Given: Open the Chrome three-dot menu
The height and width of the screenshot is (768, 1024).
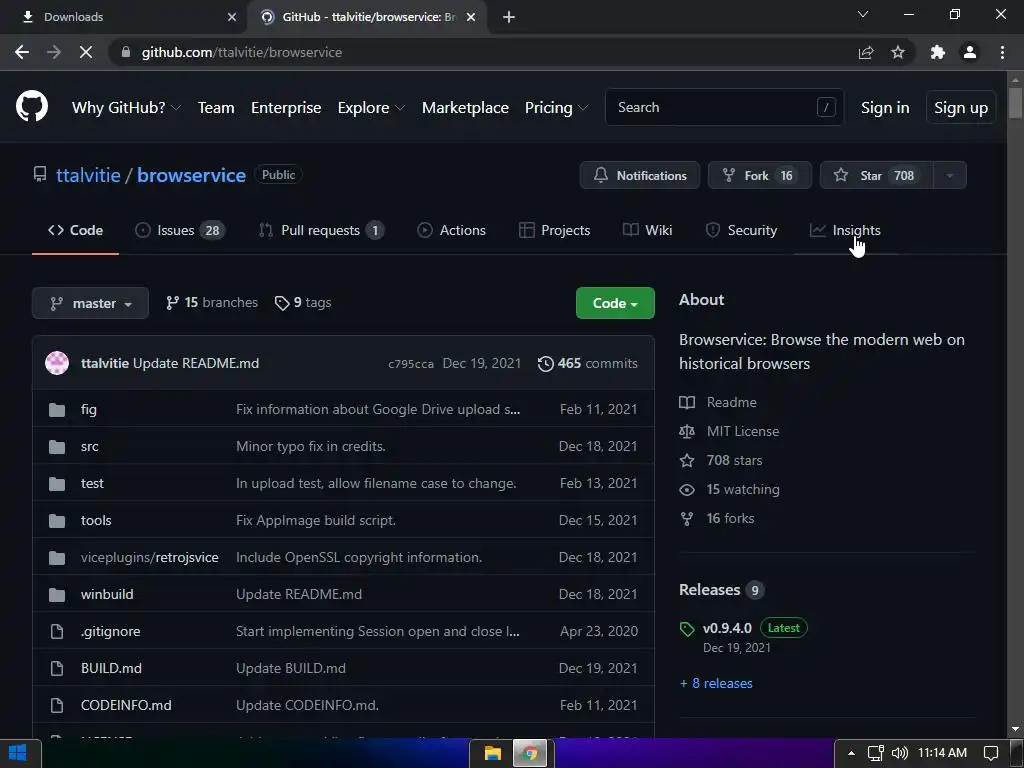Looking at the screenshot, I should [x=1002, y=52].
